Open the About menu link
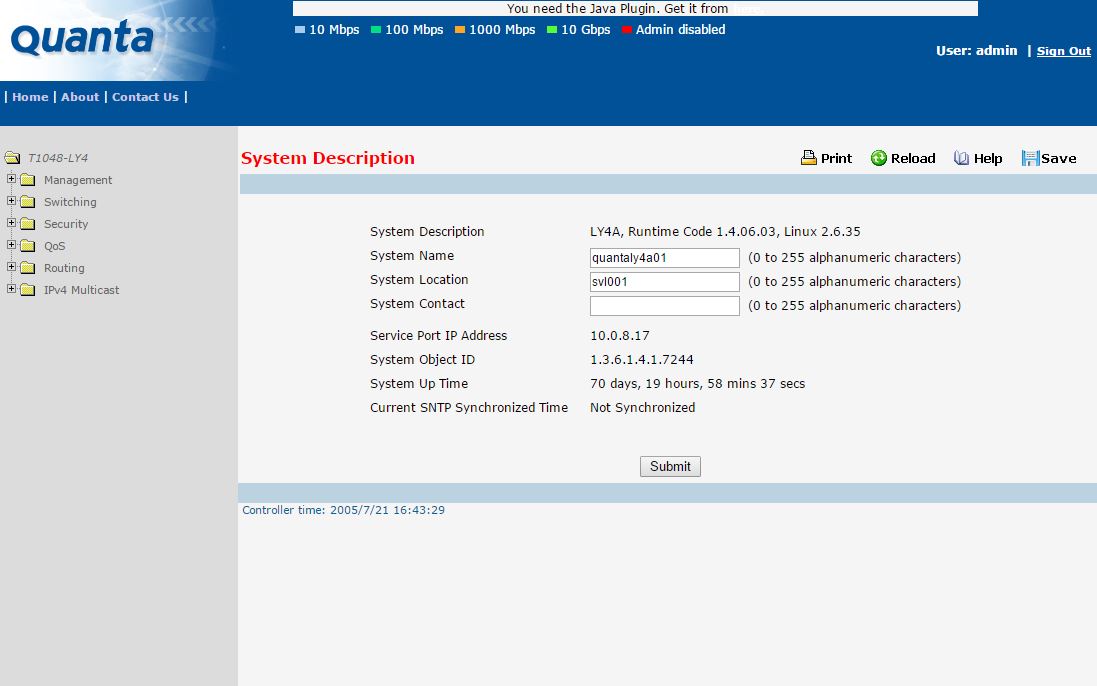 pos(80,97)
